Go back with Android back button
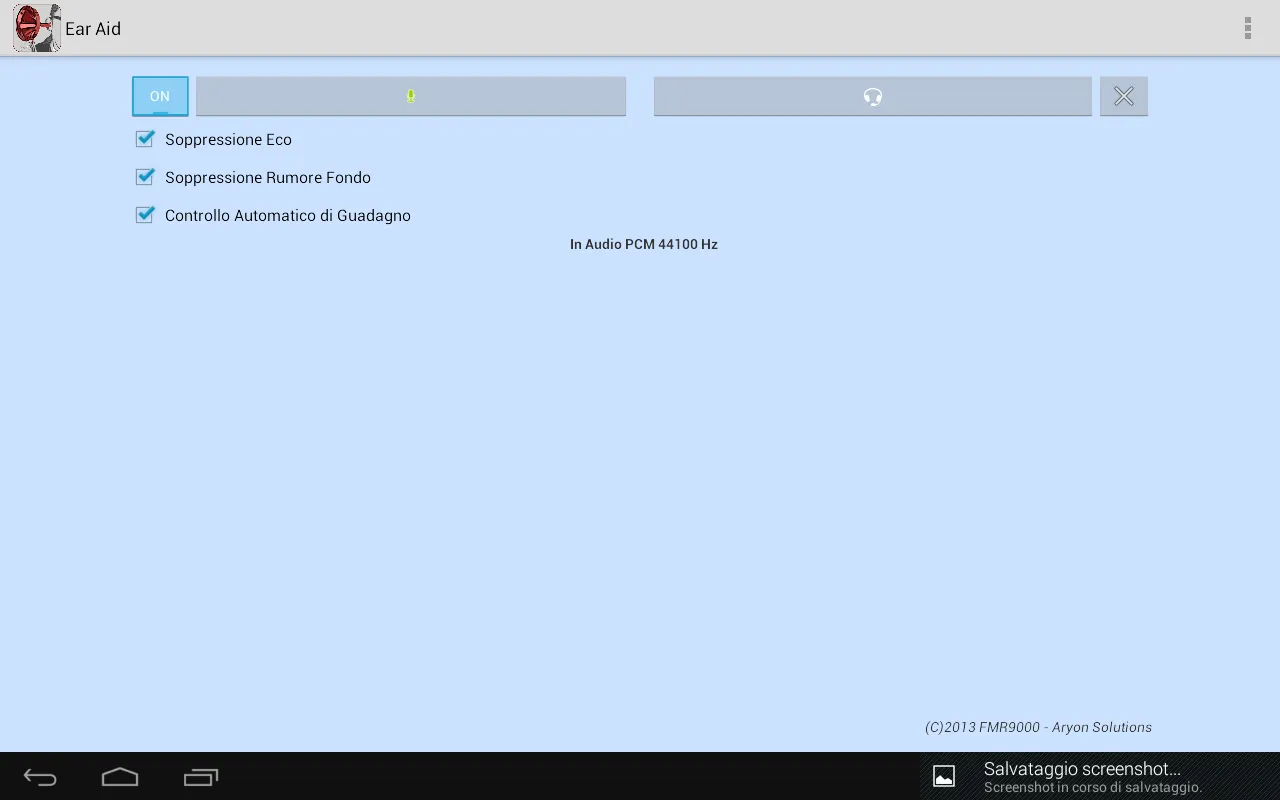1280x800 pixels. [40, 777]
